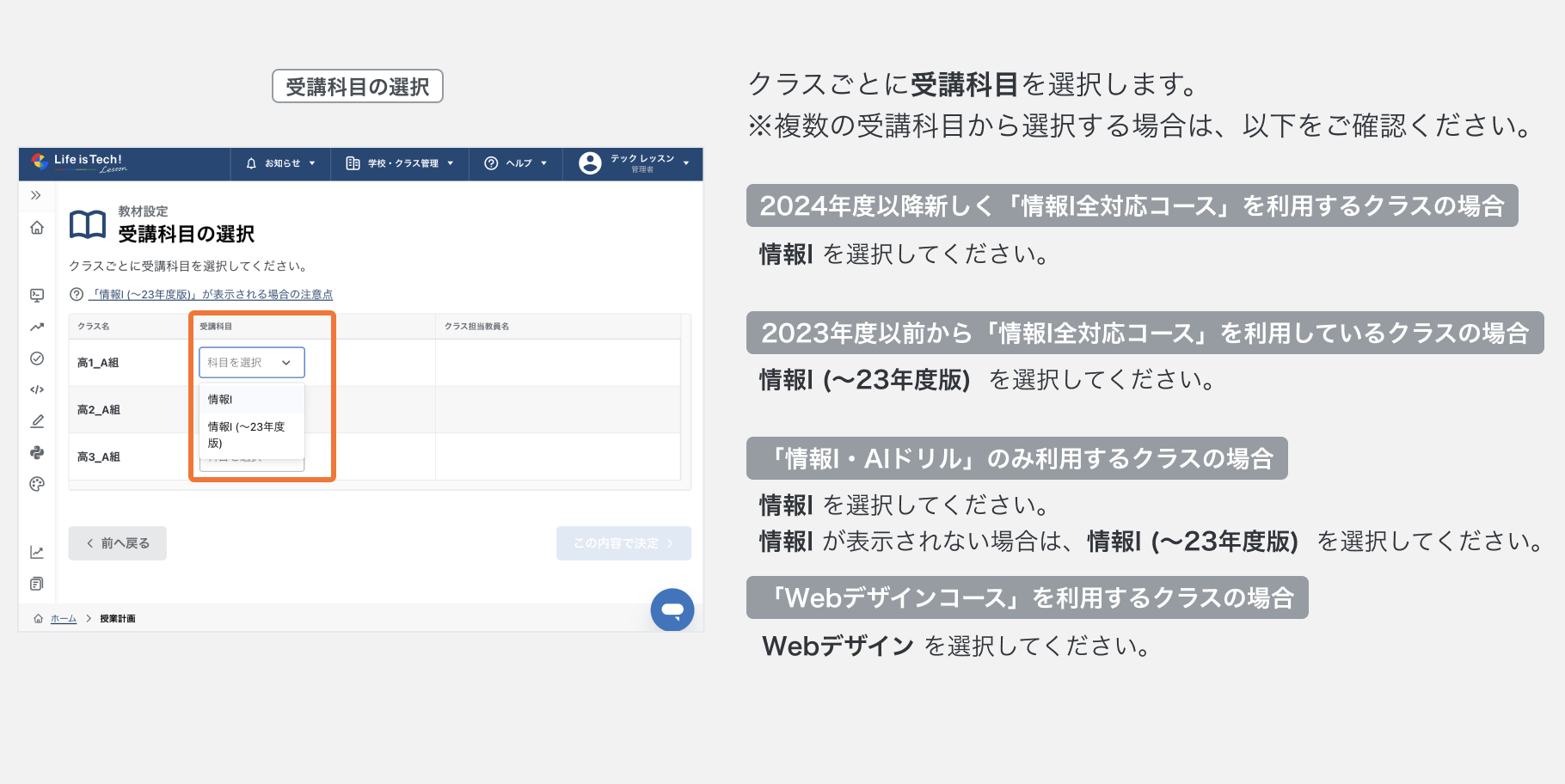The height and width of the screenshot is (784, 1565).
Task: Click the クラス名 column header
Action: (94, 327)
